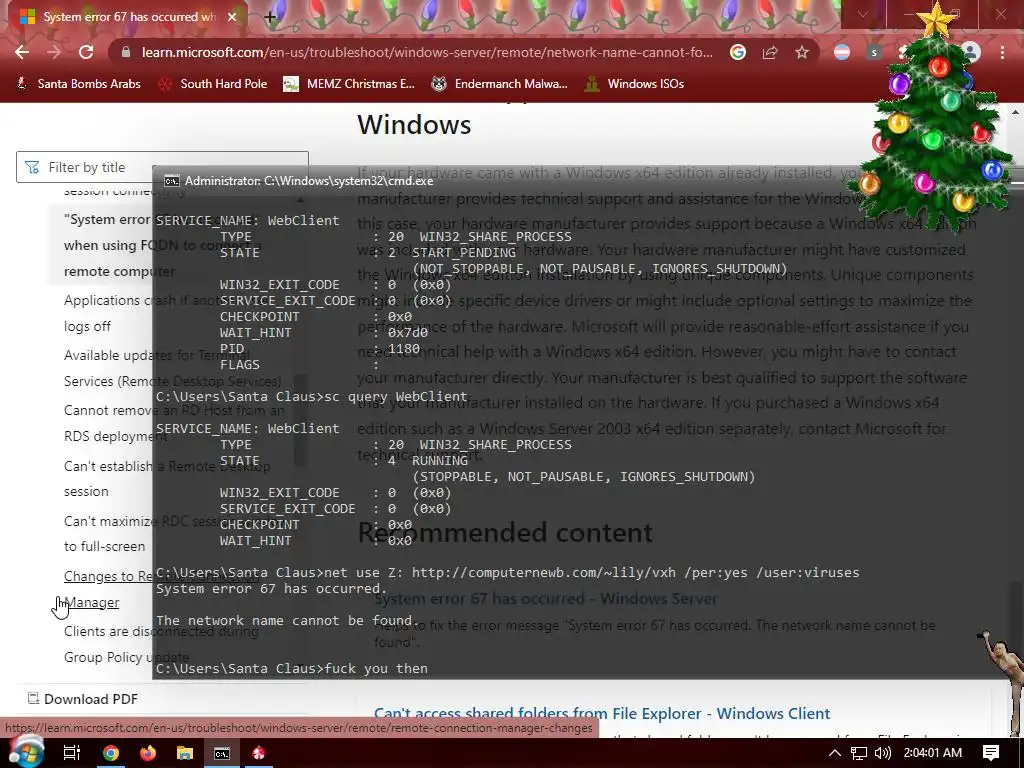Click the sidebar table-of-contents scrollbar

[300, 418]
